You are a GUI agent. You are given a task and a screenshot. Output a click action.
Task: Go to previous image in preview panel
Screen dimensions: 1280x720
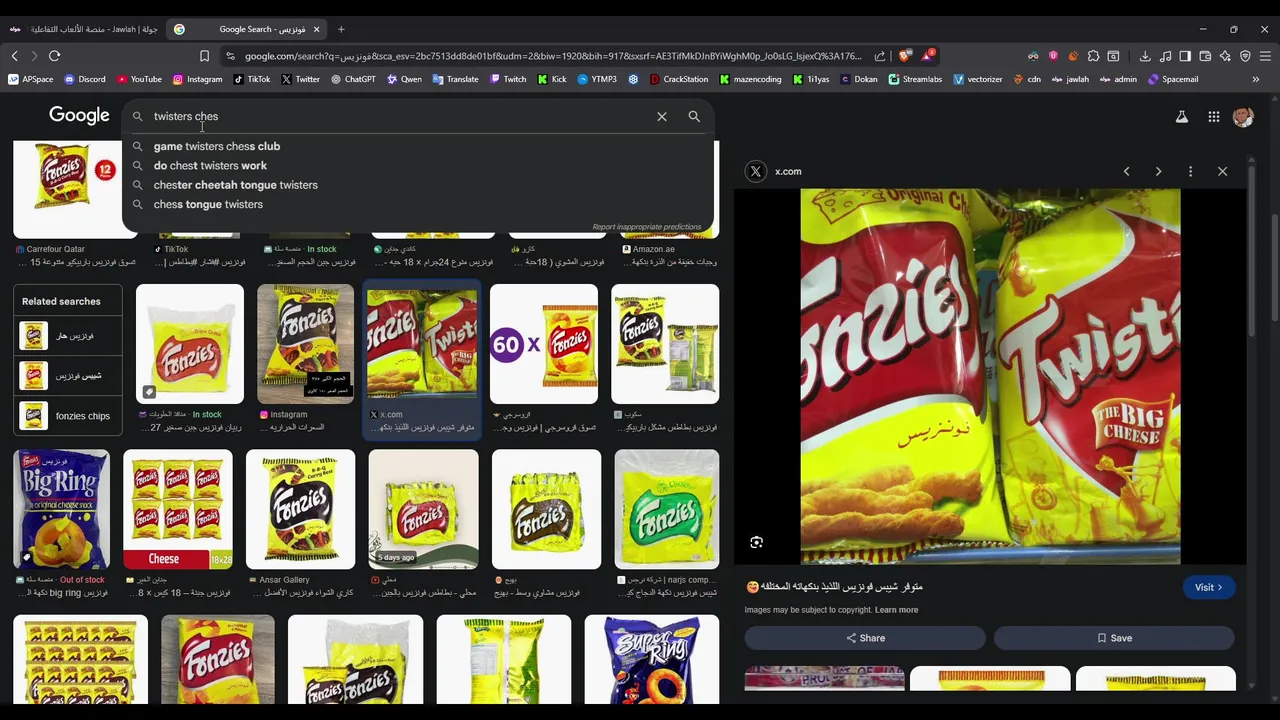(x=1126, y=172)
